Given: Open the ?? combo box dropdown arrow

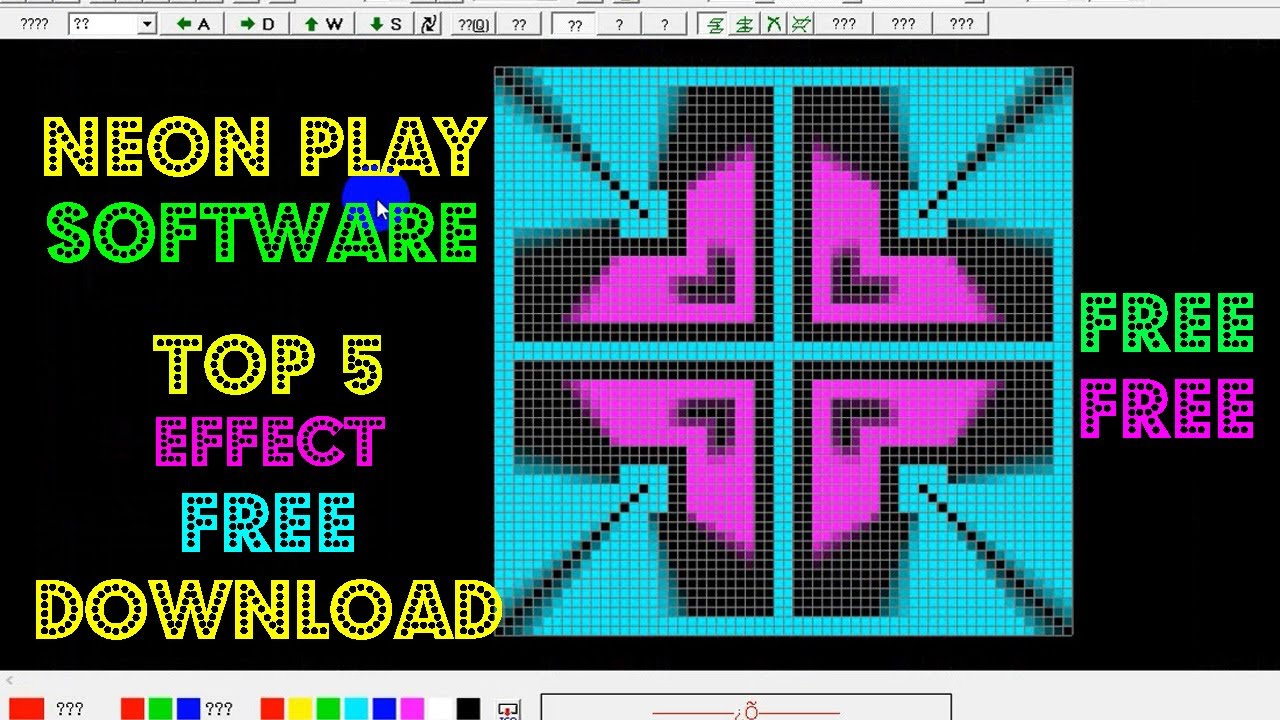Looking at the screenshot, I should click(x=147, y=24).
